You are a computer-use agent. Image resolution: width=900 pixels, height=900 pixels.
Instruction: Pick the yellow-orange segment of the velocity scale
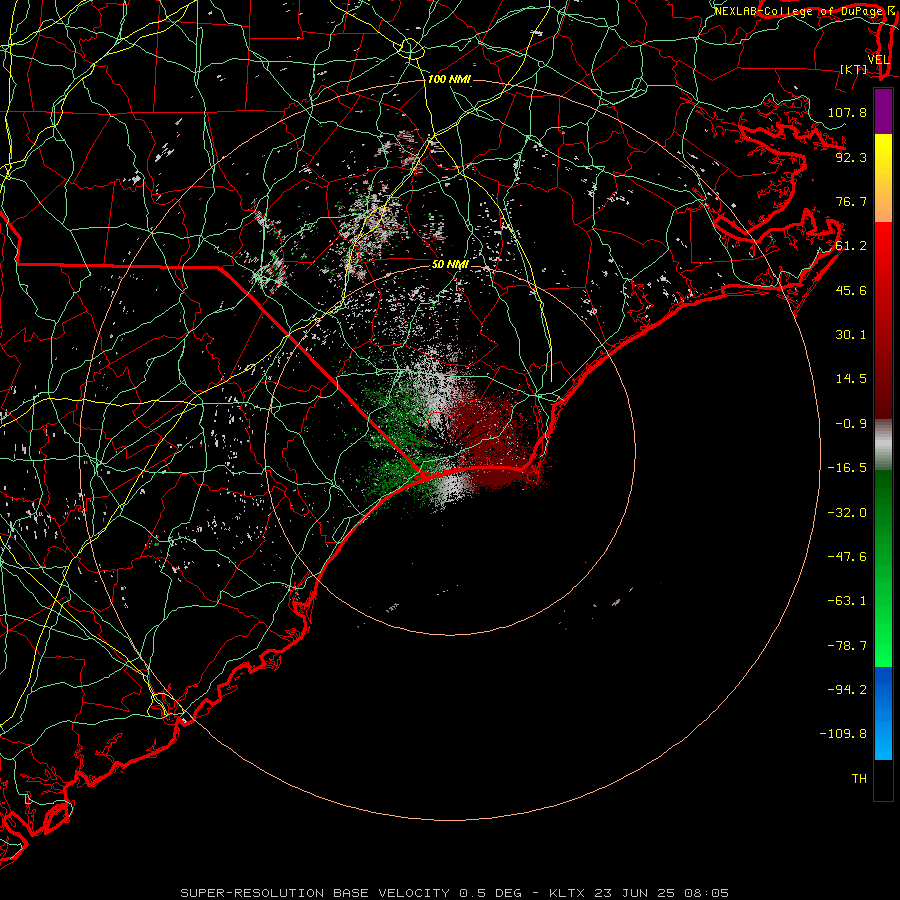(x=883, y=178)
